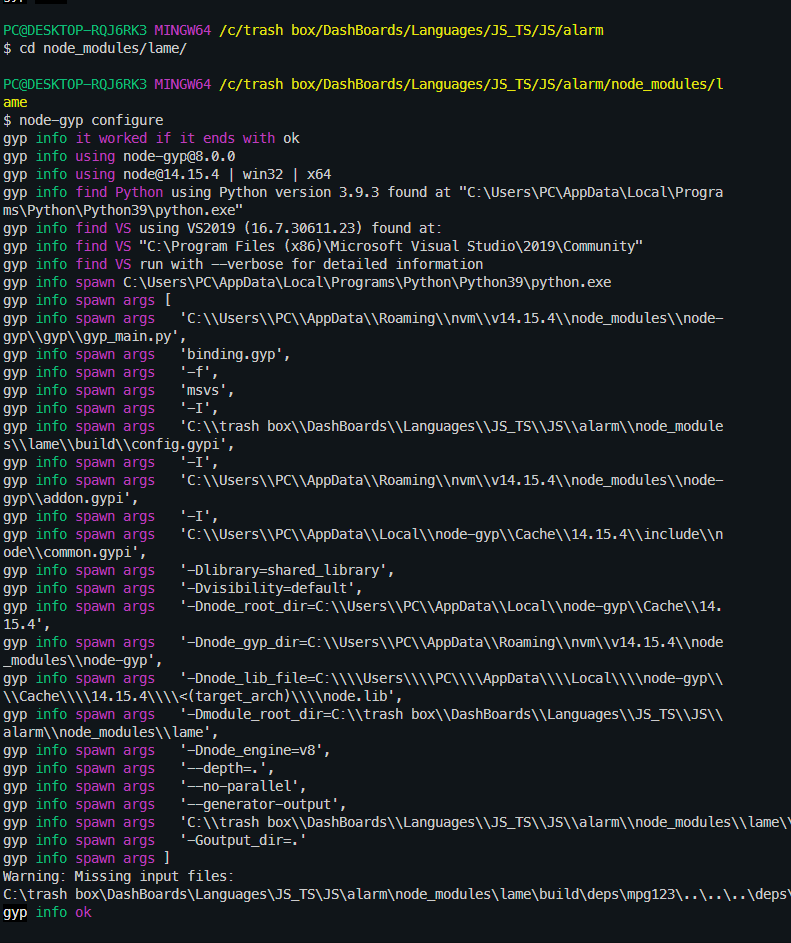This screenshot has height=943, width=791.
Task: Click the 'node@14.15.4 | win32 | x64' text
Action: [x=227, y=174]
